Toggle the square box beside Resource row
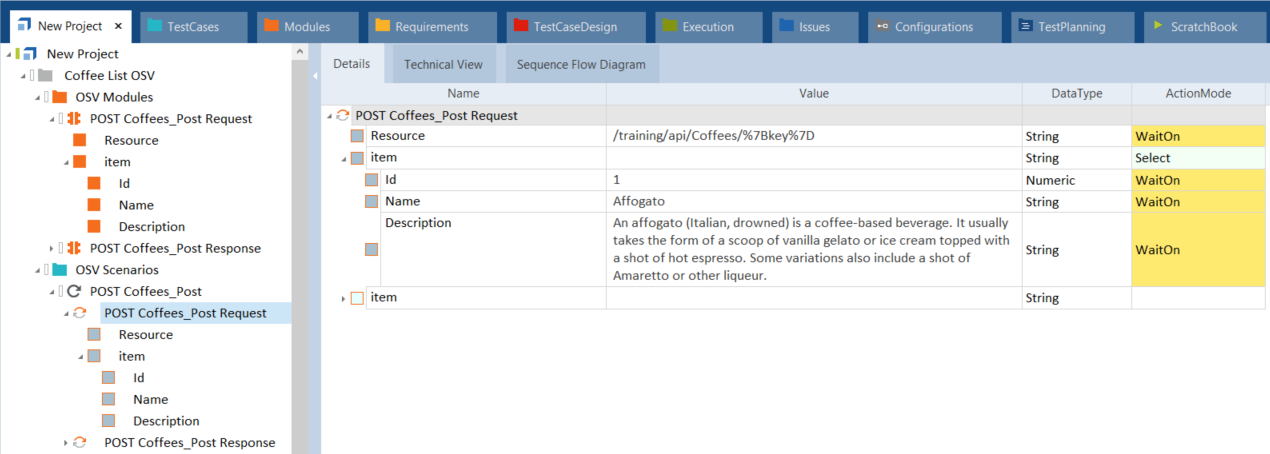Image resolution: width=1270 pixels, height=454 pixels. point(357,136)
